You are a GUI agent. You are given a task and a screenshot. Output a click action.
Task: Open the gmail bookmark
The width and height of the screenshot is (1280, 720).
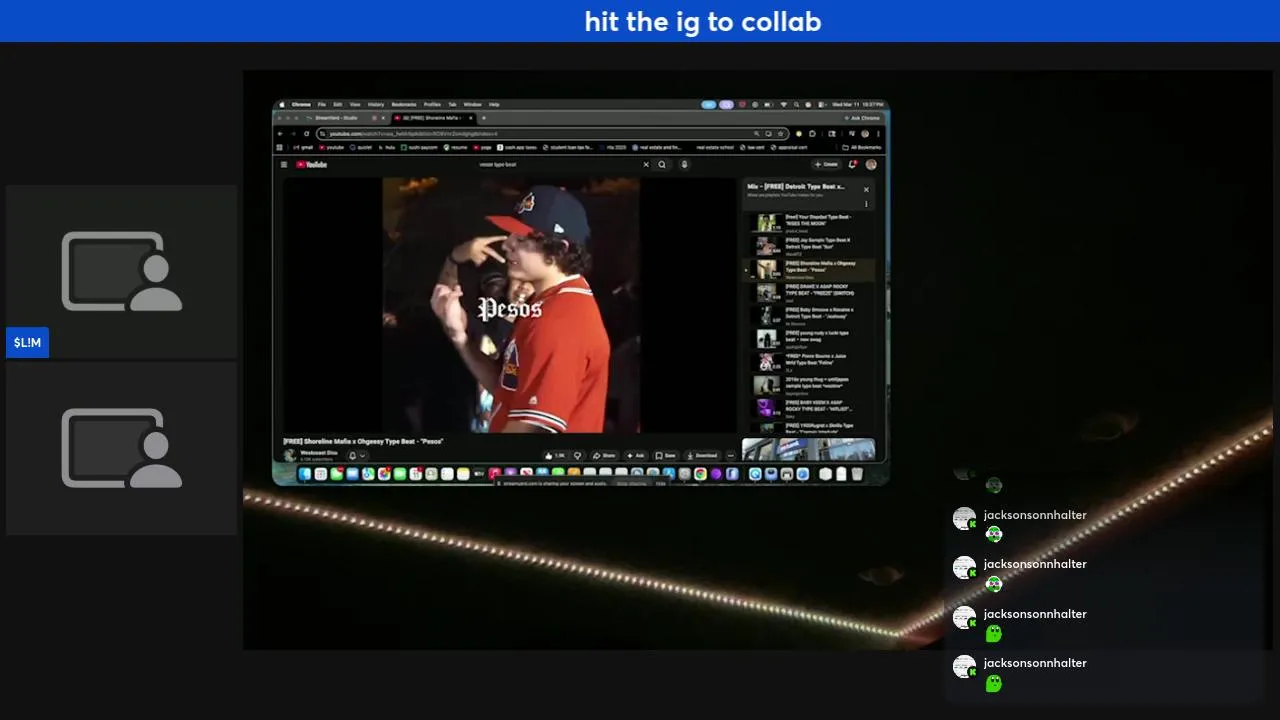click(x=303, y=147)
